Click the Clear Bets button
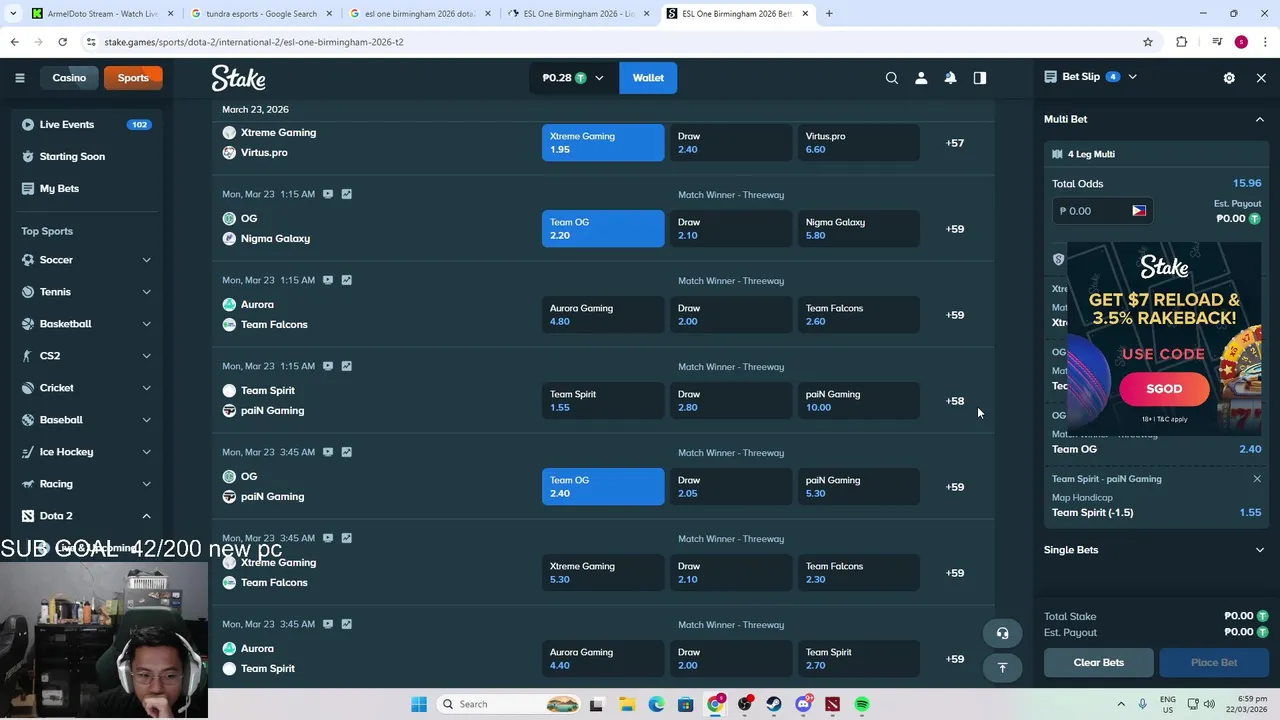The width and height of the screenshot is (1280, 720). coord(1099,662)
